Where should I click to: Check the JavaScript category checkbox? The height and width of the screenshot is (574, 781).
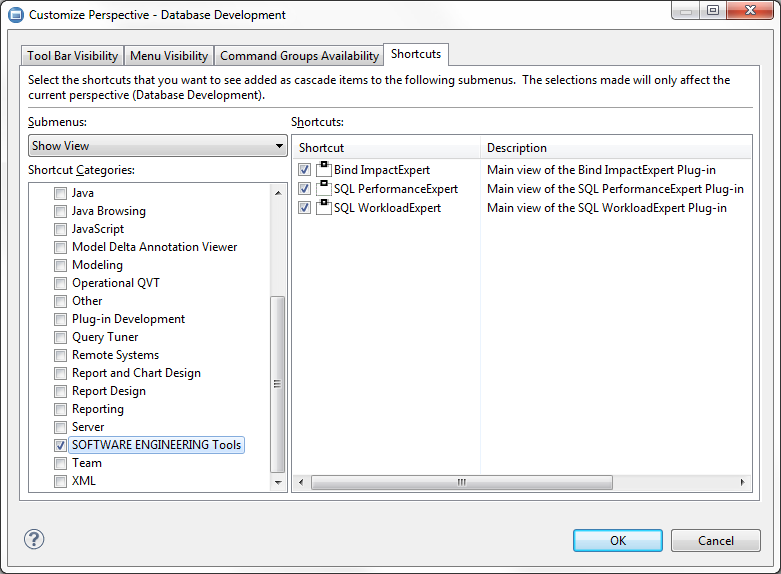pyautogui.click(x=61, y=229)
